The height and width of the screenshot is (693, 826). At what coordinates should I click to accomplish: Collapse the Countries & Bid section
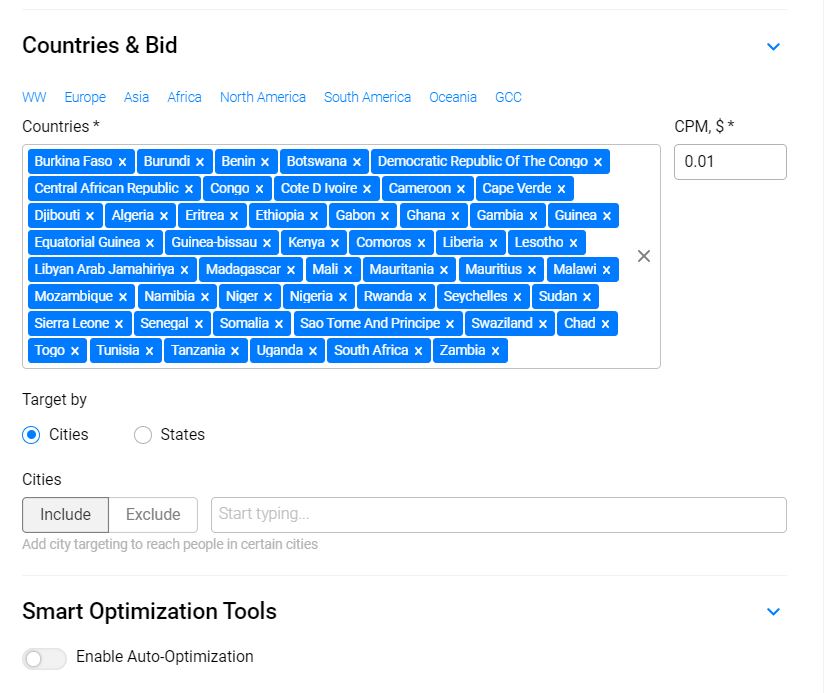(x=773, y=46)
